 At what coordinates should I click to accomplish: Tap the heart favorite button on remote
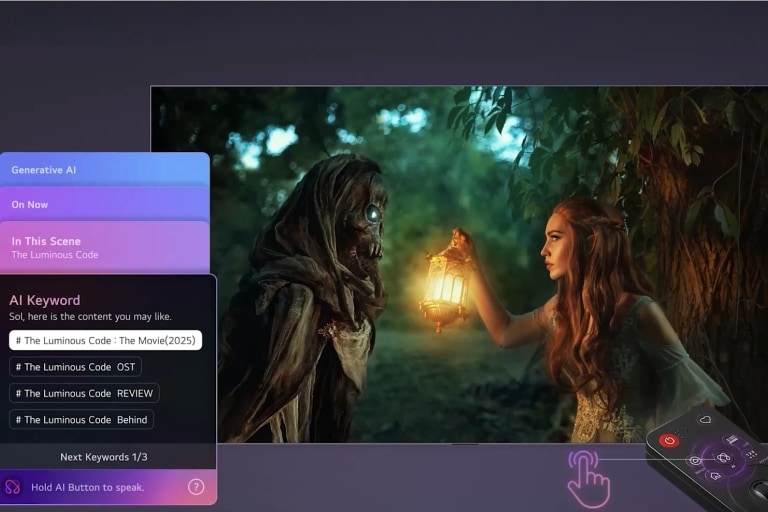pos(705,419)
